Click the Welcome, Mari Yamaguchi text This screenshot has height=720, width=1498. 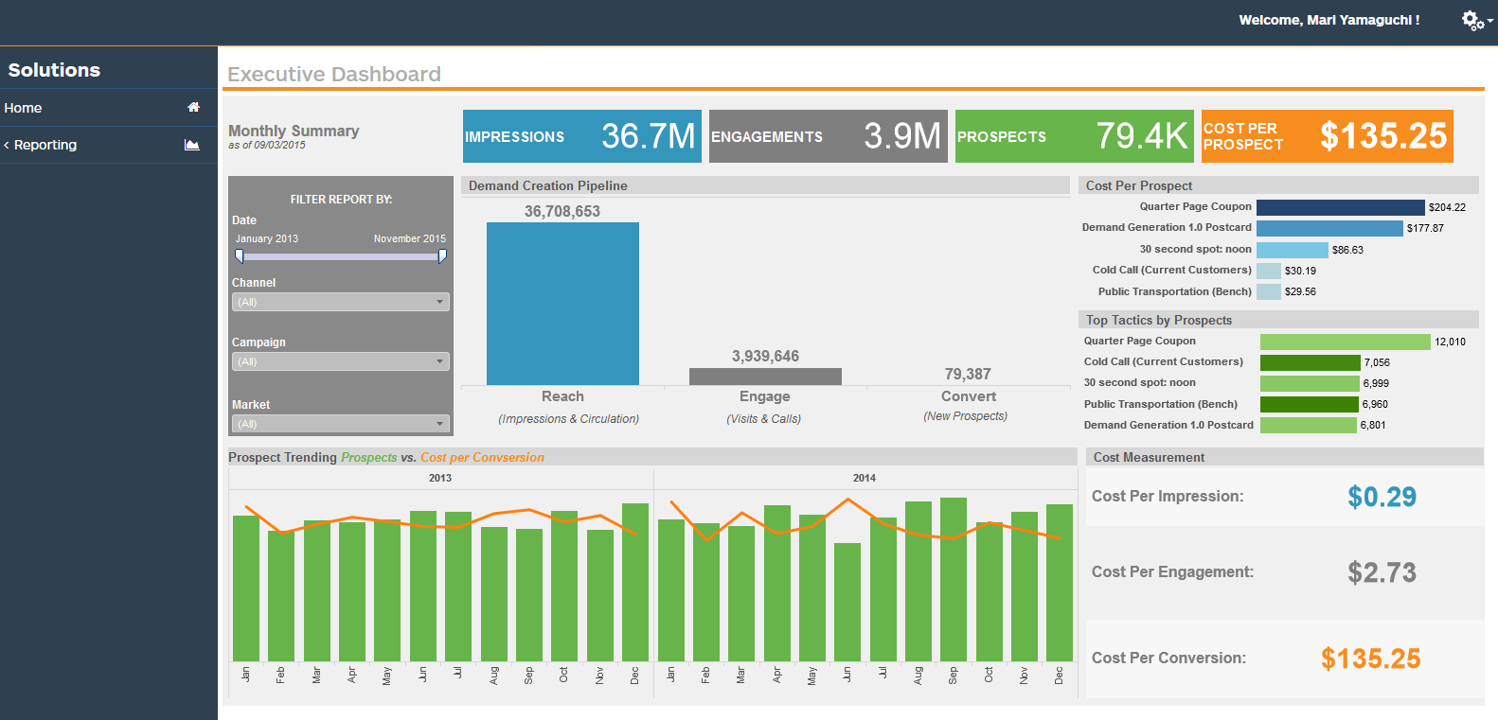click(x=1328, y=20)
